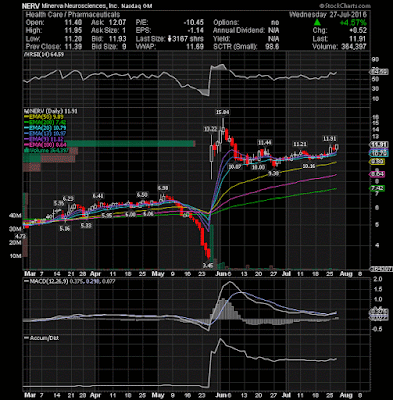Image resolution: width=393 pixels, height=400 pixels.
Task: Click the 11.44 price annotation
Action: click(x=265, y=143)
